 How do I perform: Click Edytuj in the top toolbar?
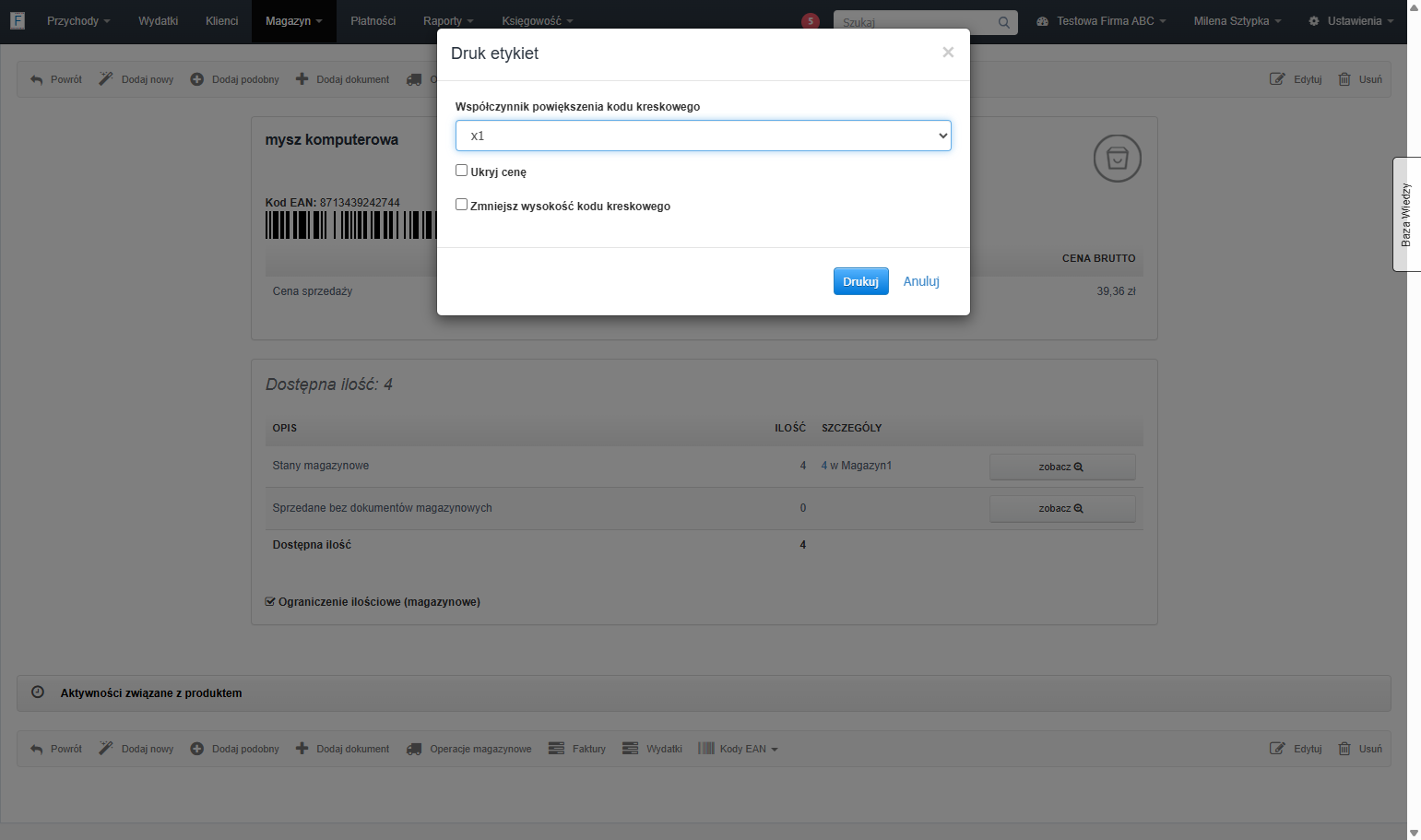(1296, 79)
